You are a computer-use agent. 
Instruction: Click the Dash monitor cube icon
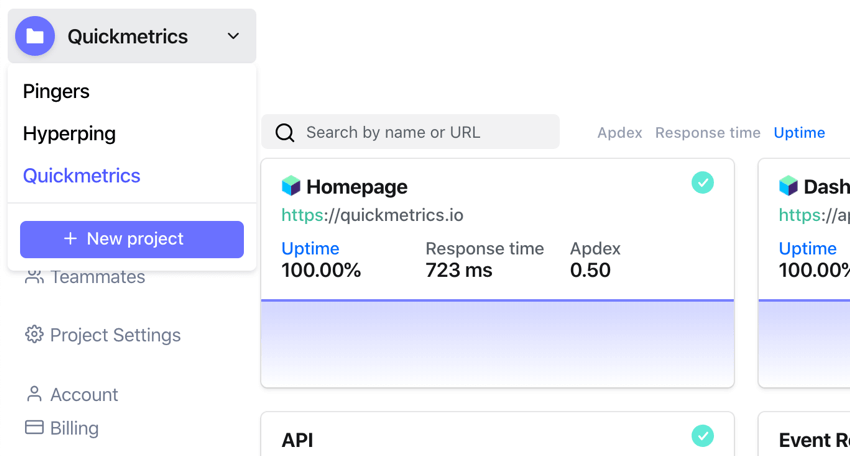tap(788, 186)
